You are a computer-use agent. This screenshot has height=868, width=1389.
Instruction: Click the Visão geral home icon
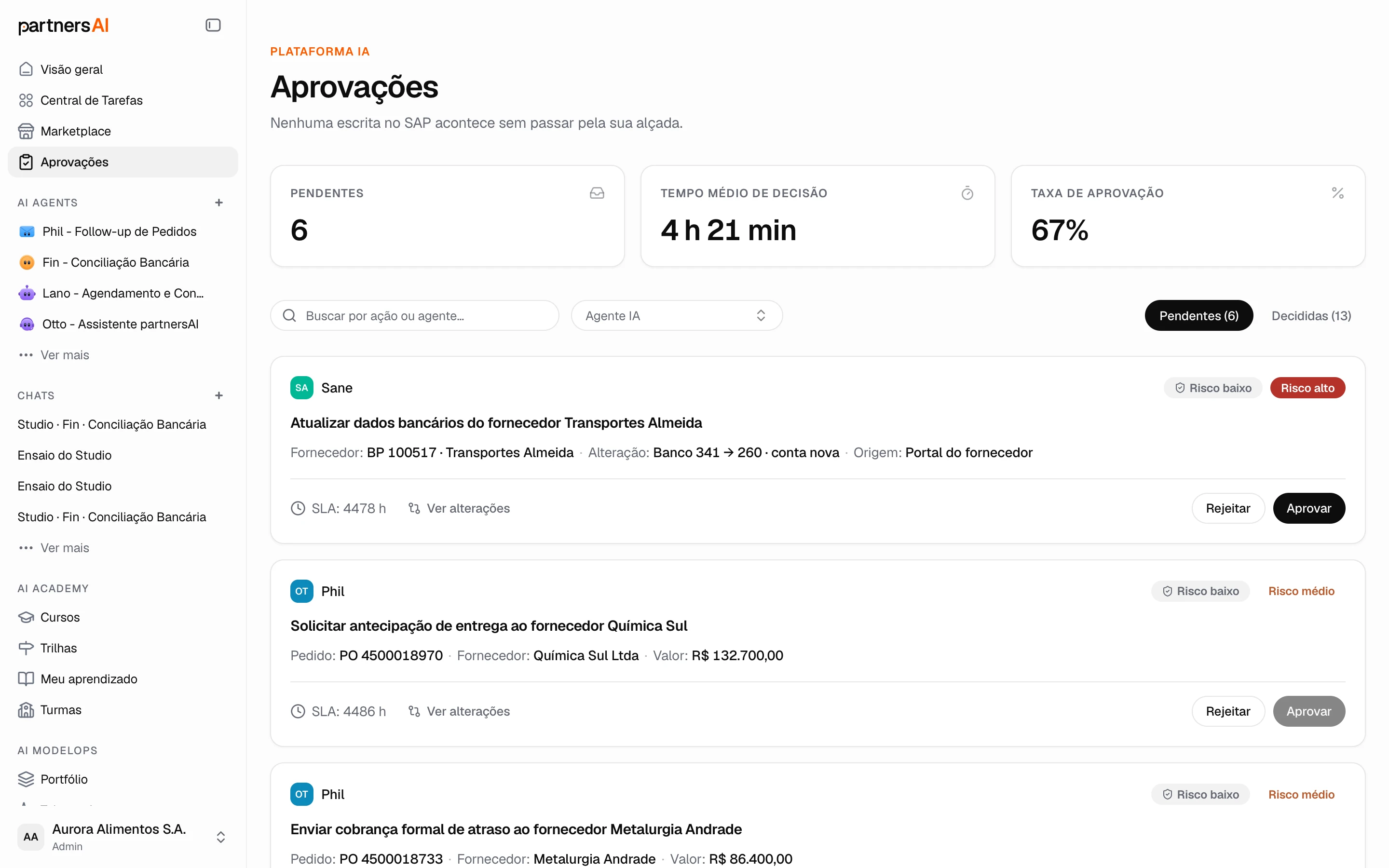[26, 69]
